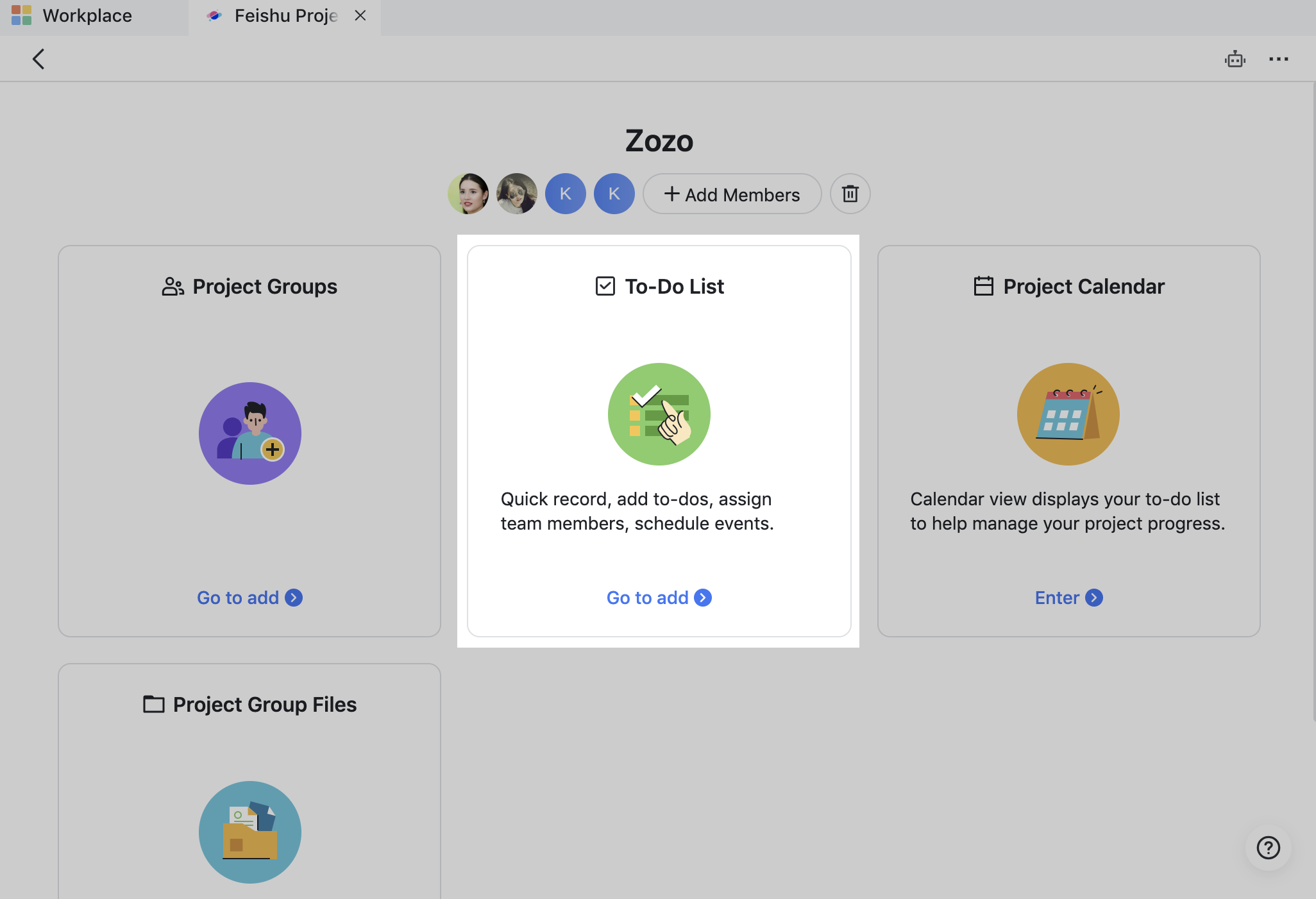The height and width of the screenshot is (899, 1316).
Task: Click the Workplace colored grid icon
Action: pos(21,15)
